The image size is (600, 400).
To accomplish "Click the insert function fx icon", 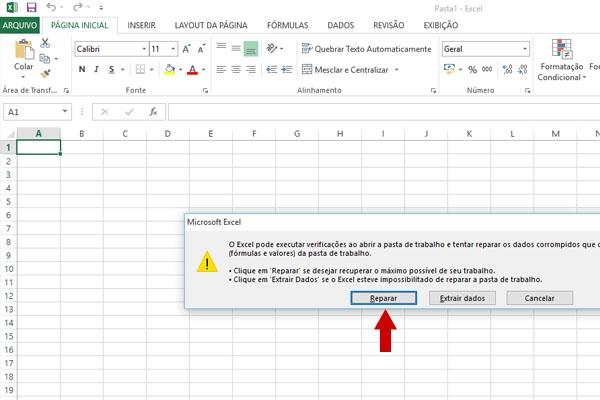I will pyautogui.click(x=153, y=112).
